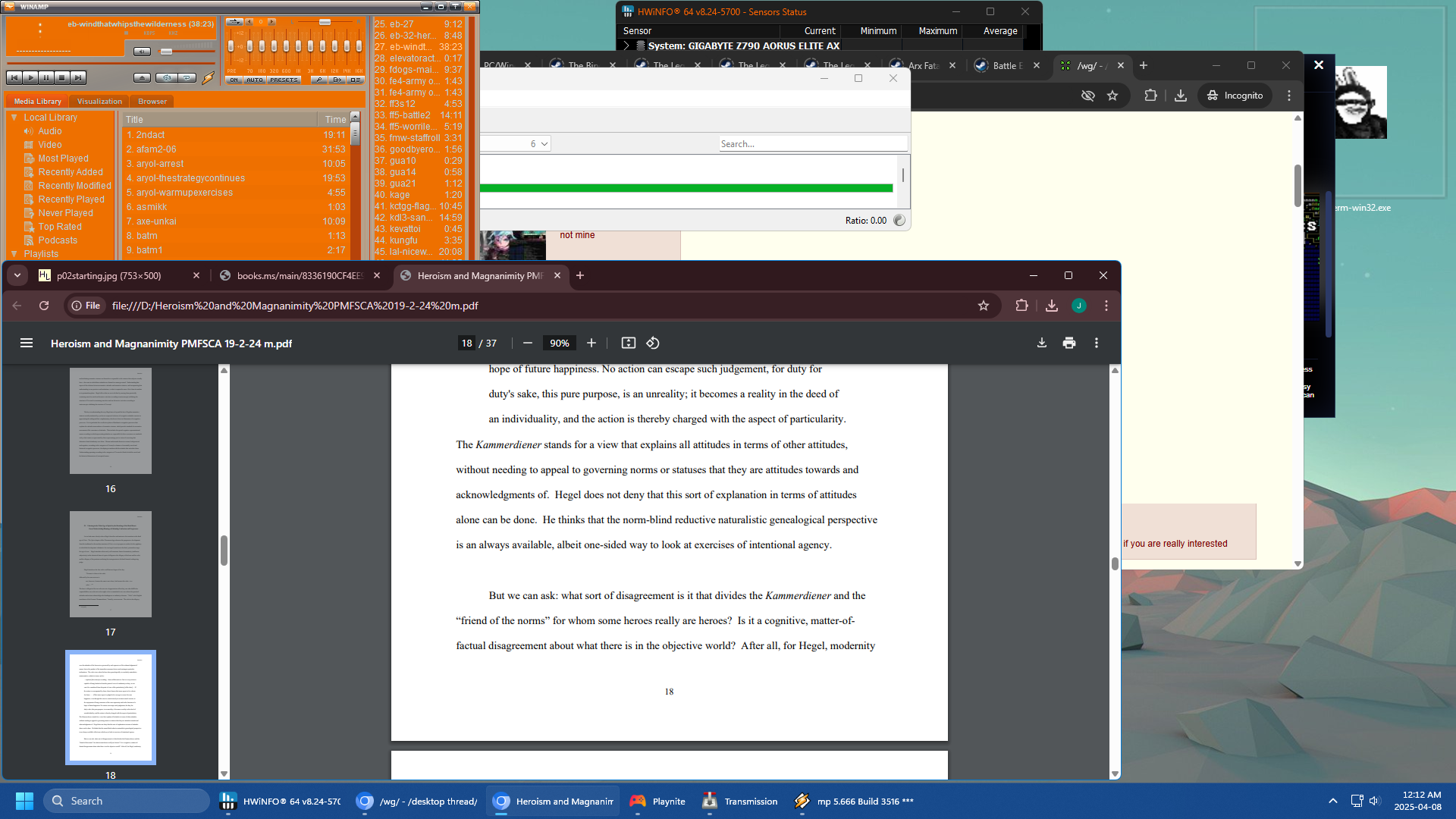Click fit to page icon in PDF viewer
The height and width of the screenshot is (819, 1456).
[629, 344]
